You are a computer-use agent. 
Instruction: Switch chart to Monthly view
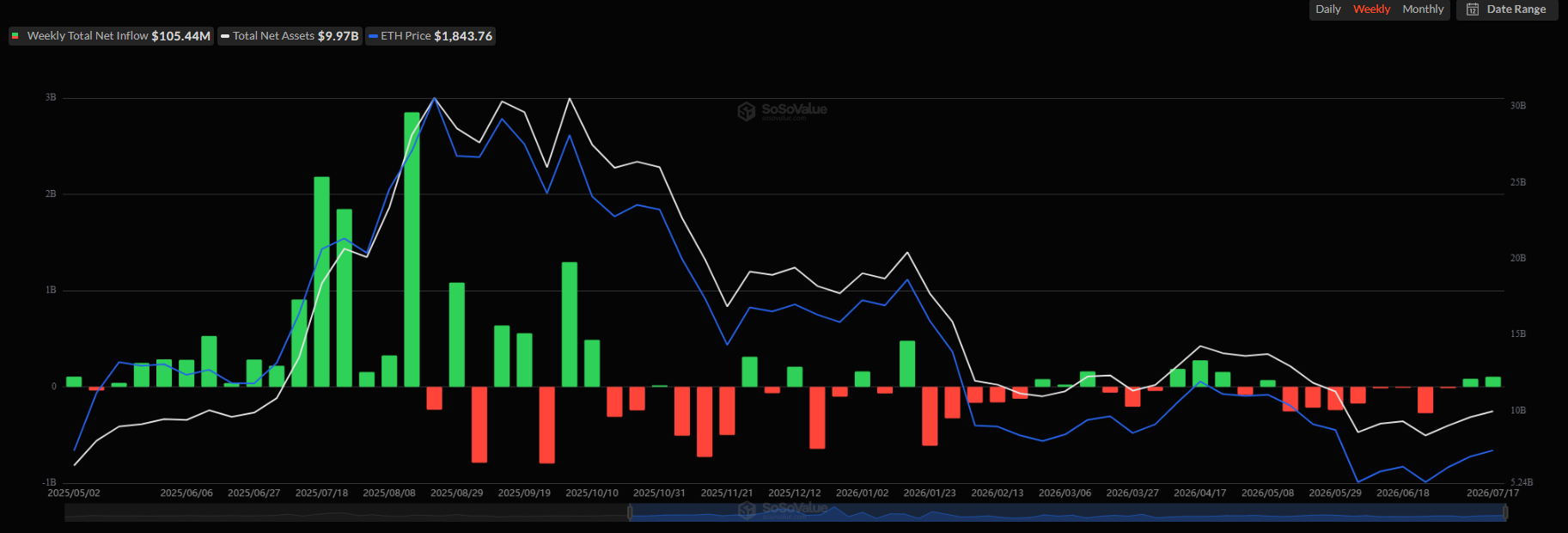pos(1423,9)
